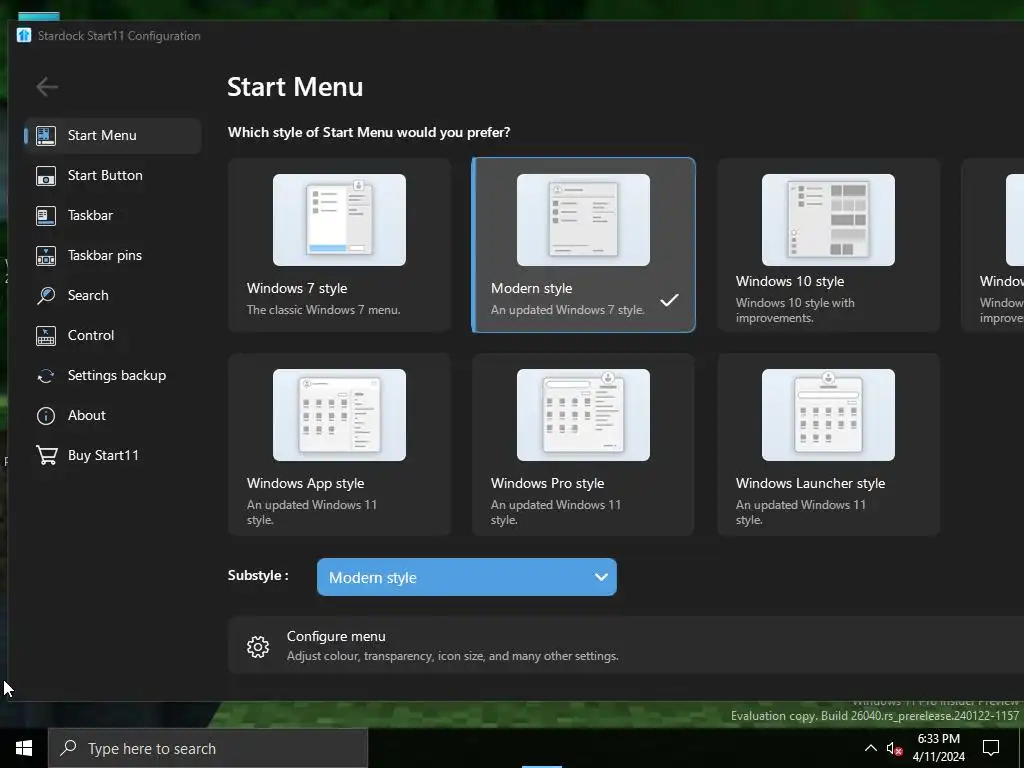This screenshot has width=1024, height=768.
Task: Click the Type here to search box
Action: [208, 748]
